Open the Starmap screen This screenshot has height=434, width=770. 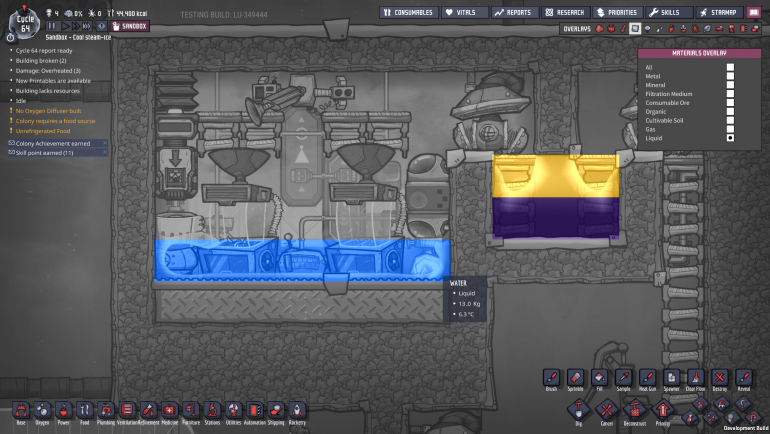(x=719, y=12)
